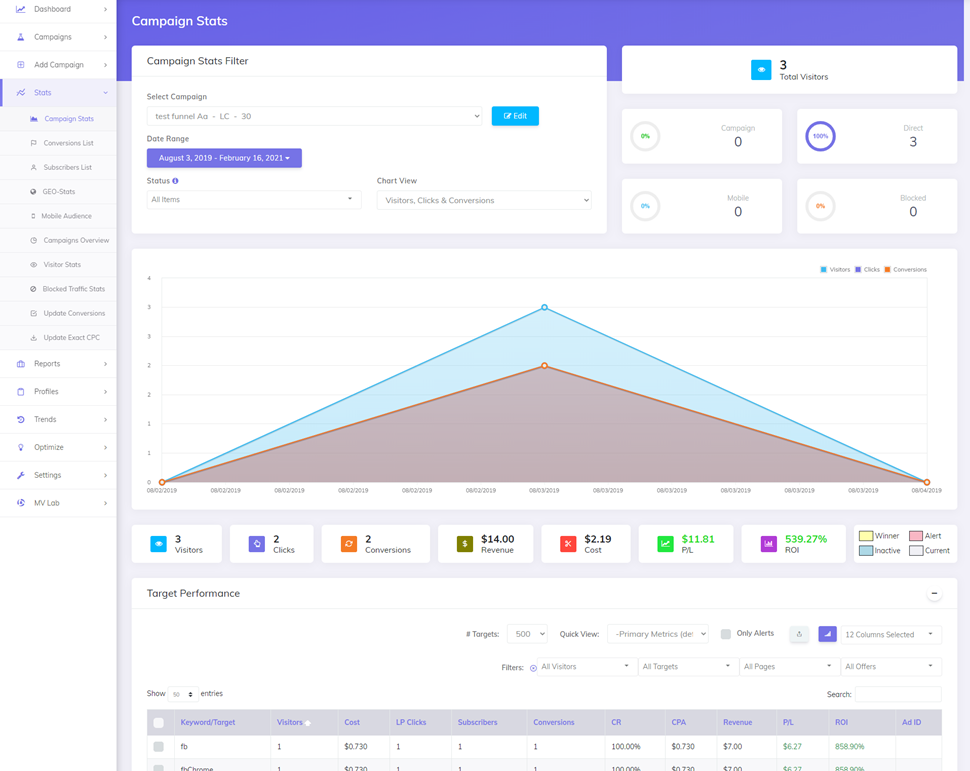The width and height of the screenshot is (970, 771).
Task: Open the Date Range picker
Action: pos(224,158)
